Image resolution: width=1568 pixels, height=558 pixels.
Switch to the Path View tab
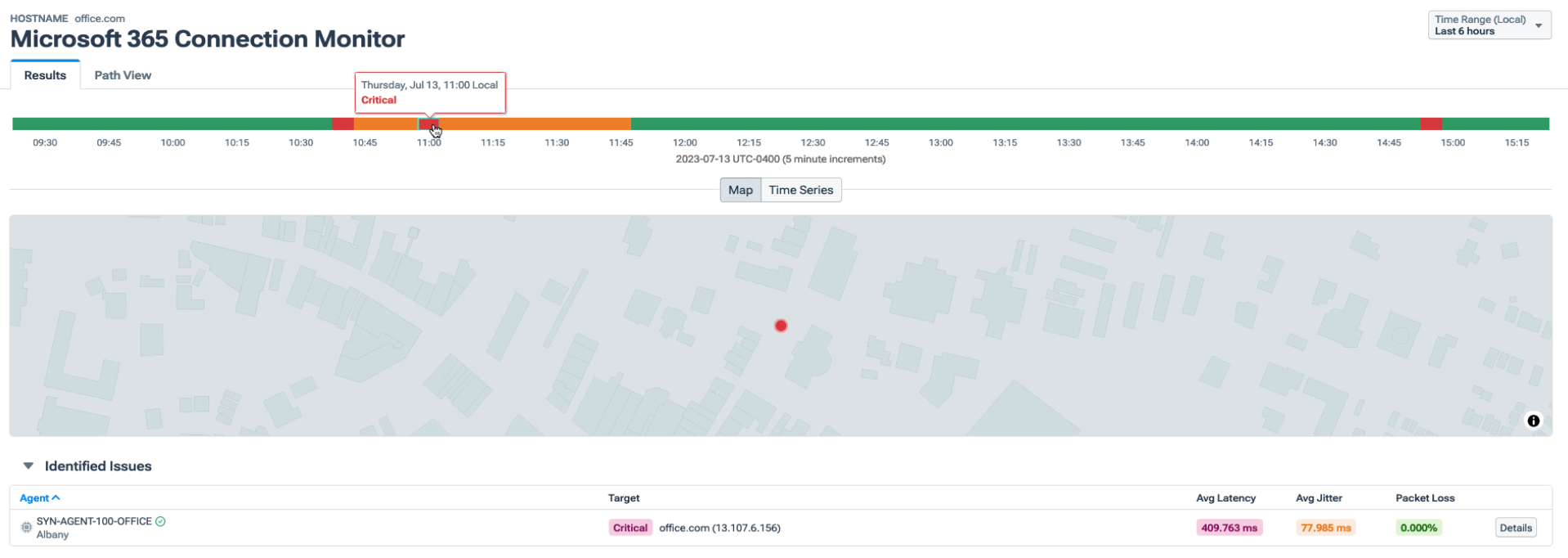tap(123, 75)
